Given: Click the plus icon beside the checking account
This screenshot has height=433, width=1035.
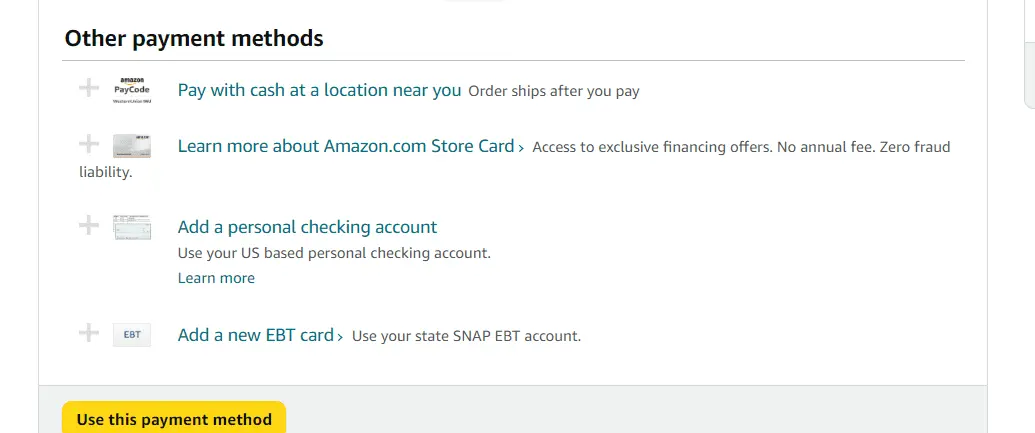Looking at the screenshot, I should click(x=89, y=226).
